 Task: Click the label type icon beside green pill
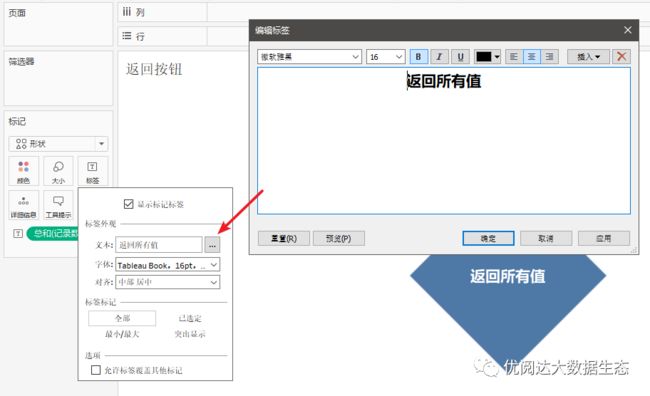[18, 234]
